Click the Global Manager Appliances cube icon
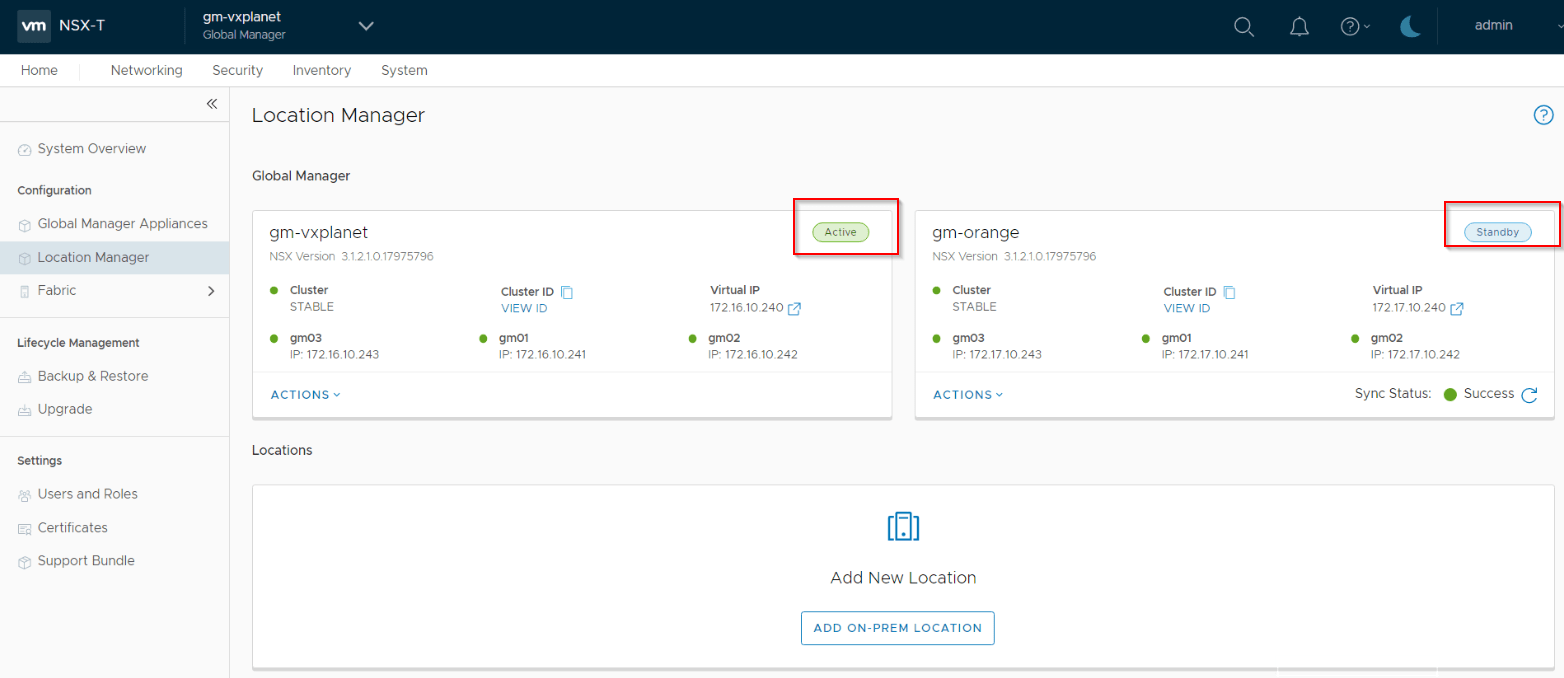 25,225
